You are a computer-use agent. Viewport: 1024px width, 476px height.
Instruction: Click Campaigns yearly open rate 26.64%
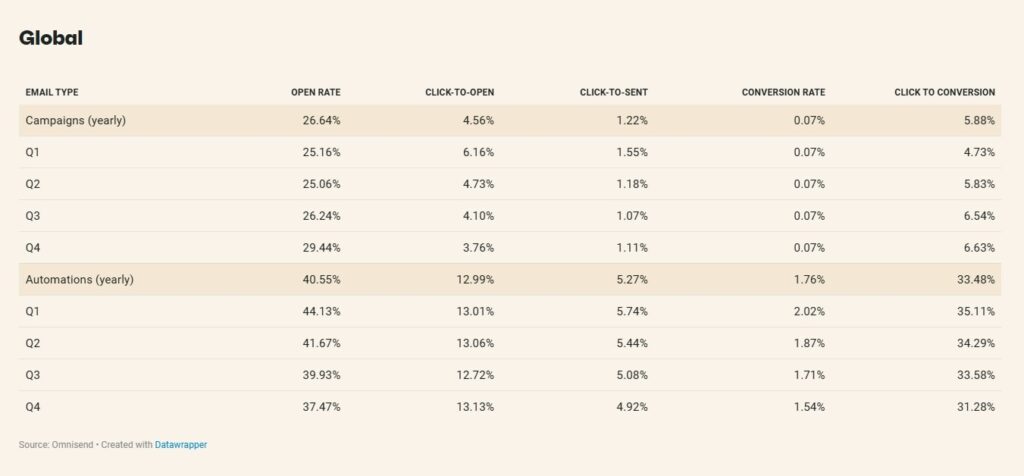tap(322, 121)
